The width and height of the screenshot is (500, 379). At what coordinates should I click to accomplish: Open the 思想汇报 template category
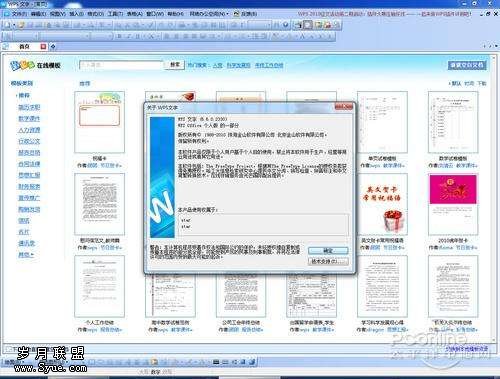pos(29,175)
